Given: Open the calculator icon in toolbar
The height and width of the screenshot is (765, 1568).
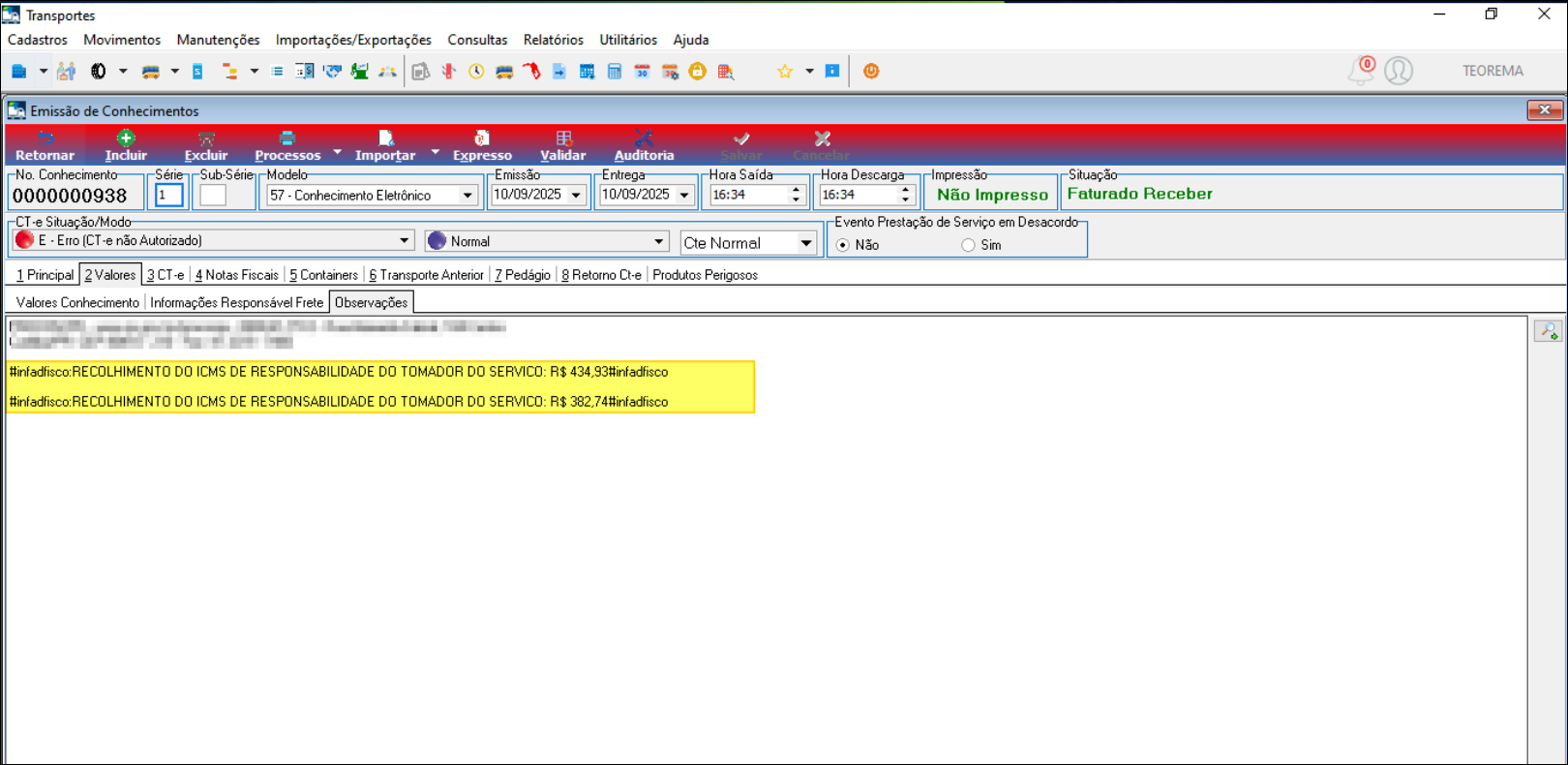Looking at the screenshot, I should [x=615, y=72].
